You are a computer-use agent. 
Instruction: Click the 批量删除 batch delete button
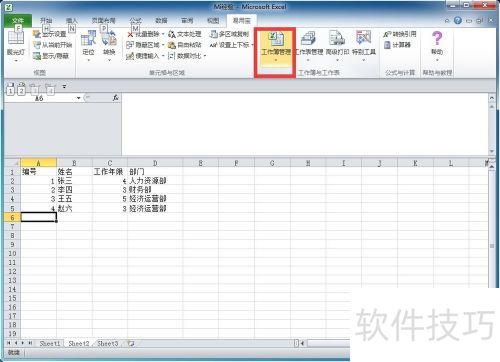click(x=145, y=34)
